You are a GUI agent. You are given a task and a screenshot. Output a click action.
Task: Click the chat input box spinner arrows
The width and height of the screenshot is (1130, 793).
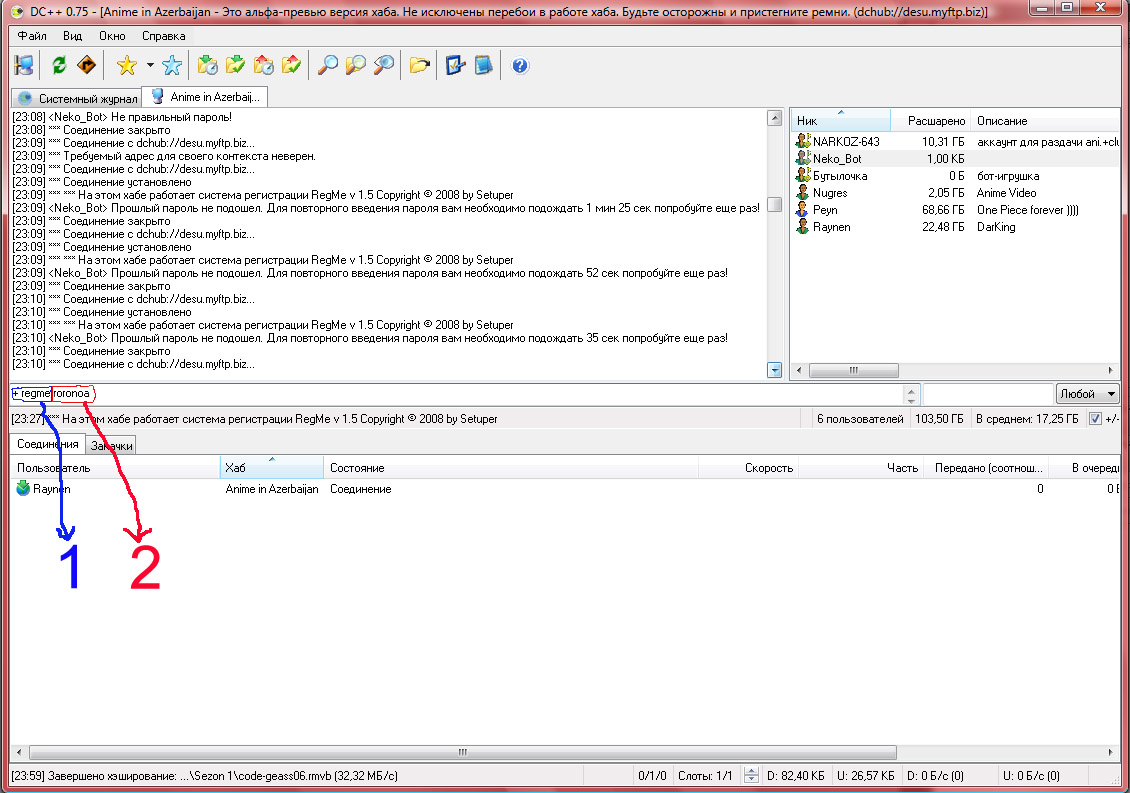point(911,394)
